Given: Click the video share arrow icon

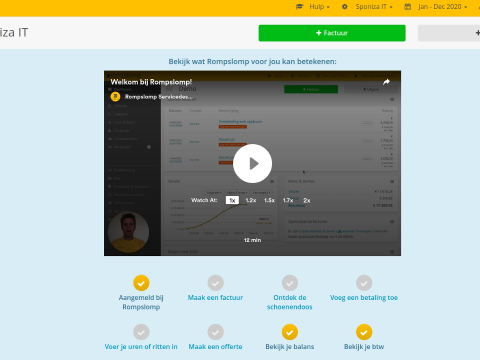Looking at the screenshot, I should coord(386,82).
